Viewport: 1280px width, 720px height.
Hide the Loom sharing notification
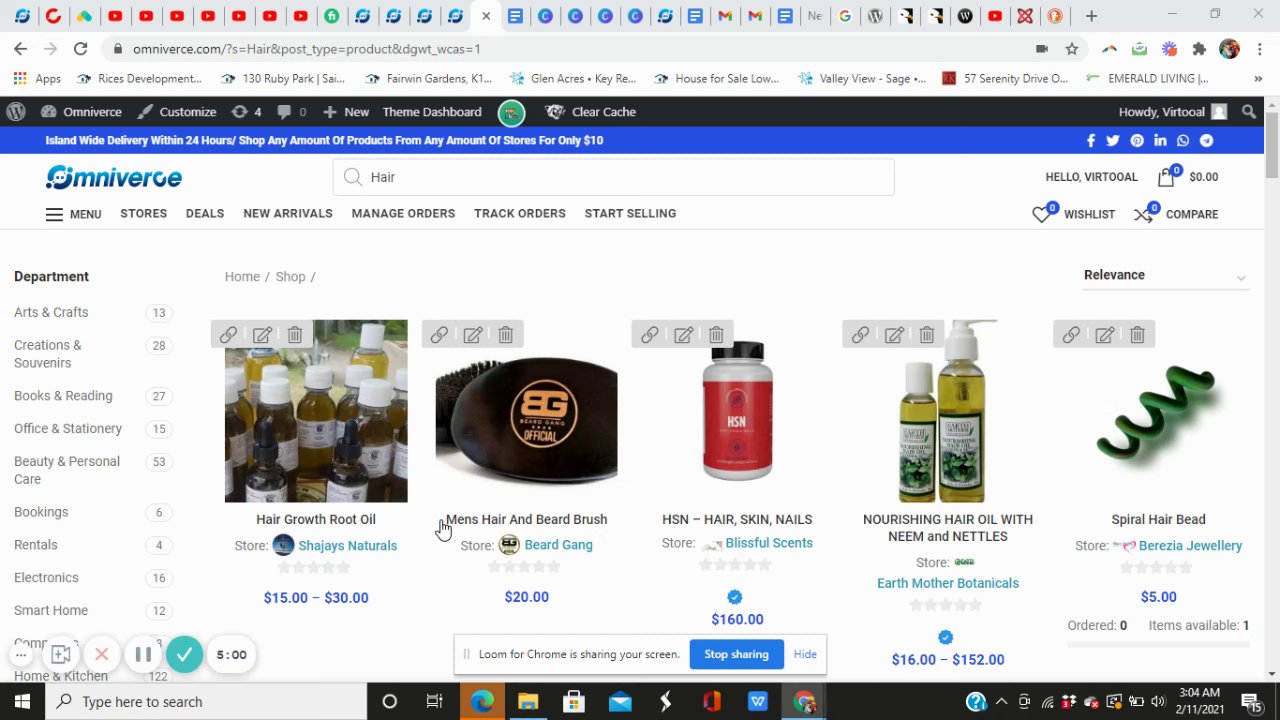805,654
